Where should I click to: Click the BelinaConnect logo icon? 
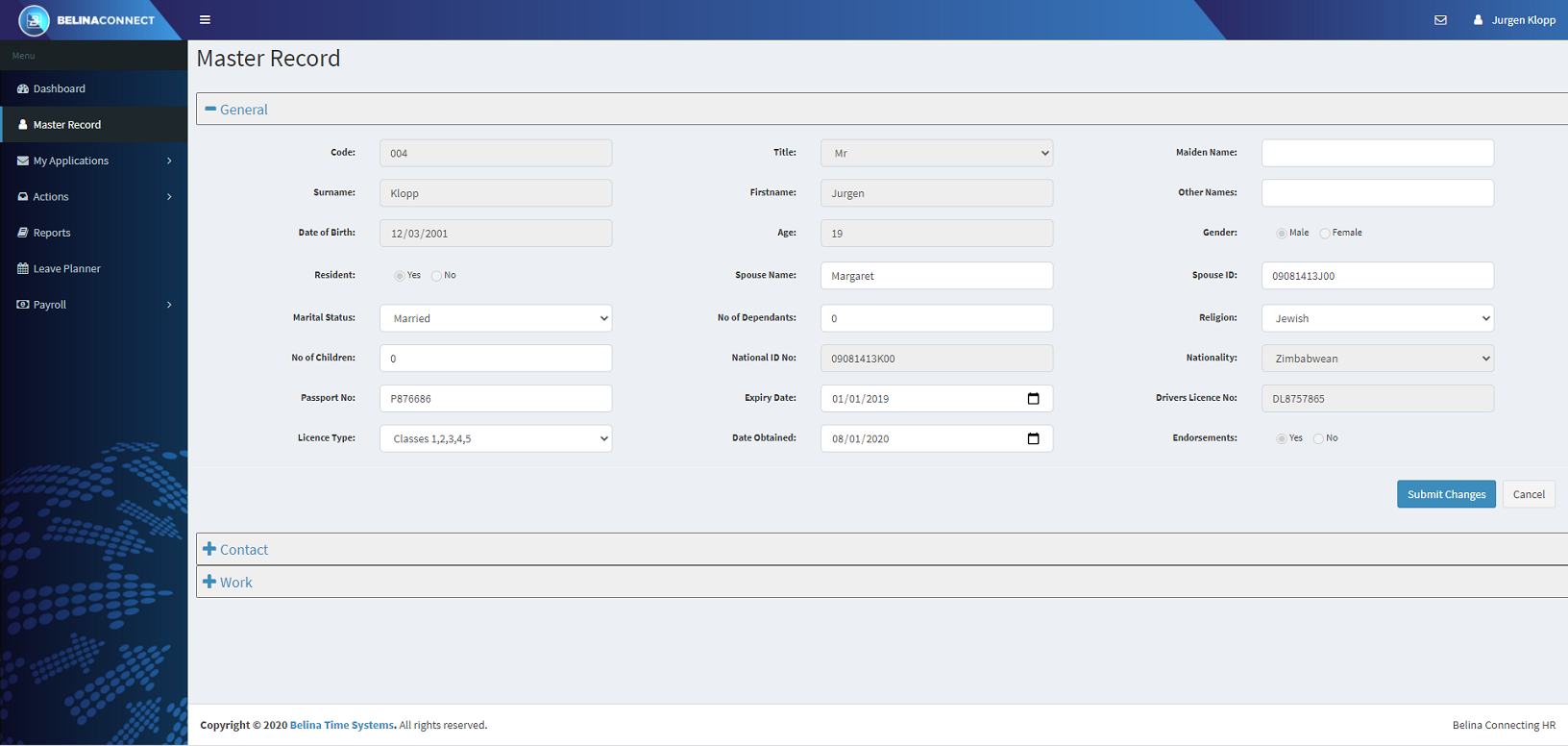[x=34, y=19]
